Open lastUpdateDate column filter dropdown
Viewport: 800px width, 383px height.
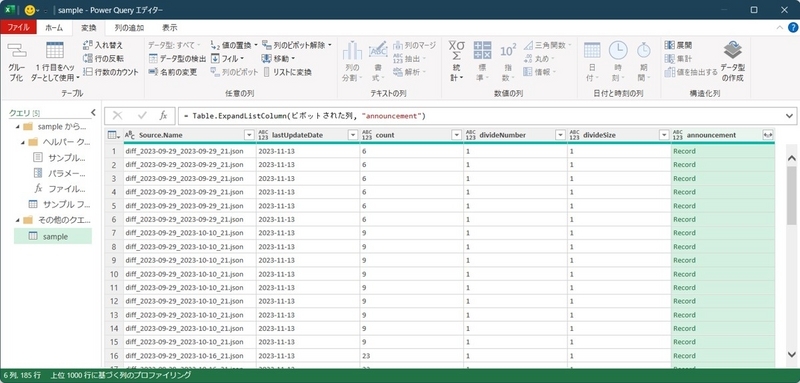353,135
